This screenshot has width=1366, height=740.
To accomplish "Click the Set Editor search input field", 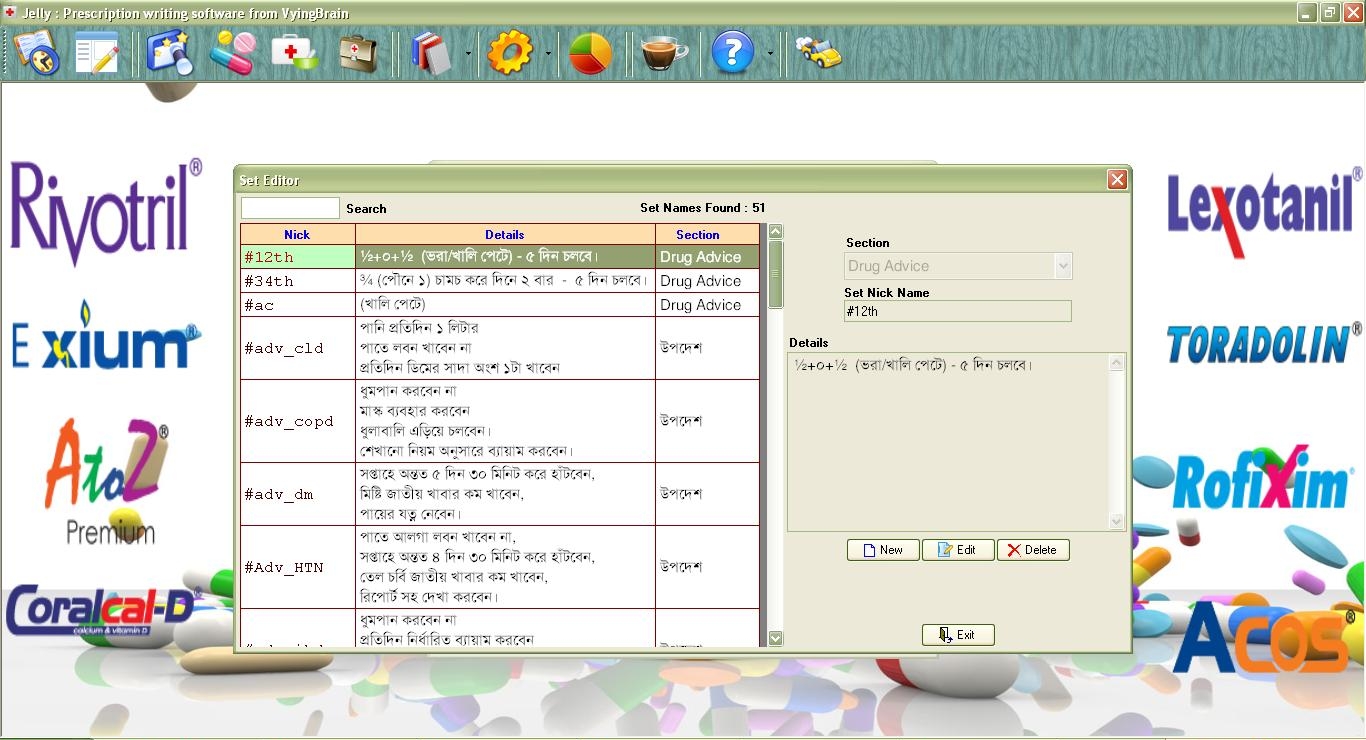I will click(290, 208).
